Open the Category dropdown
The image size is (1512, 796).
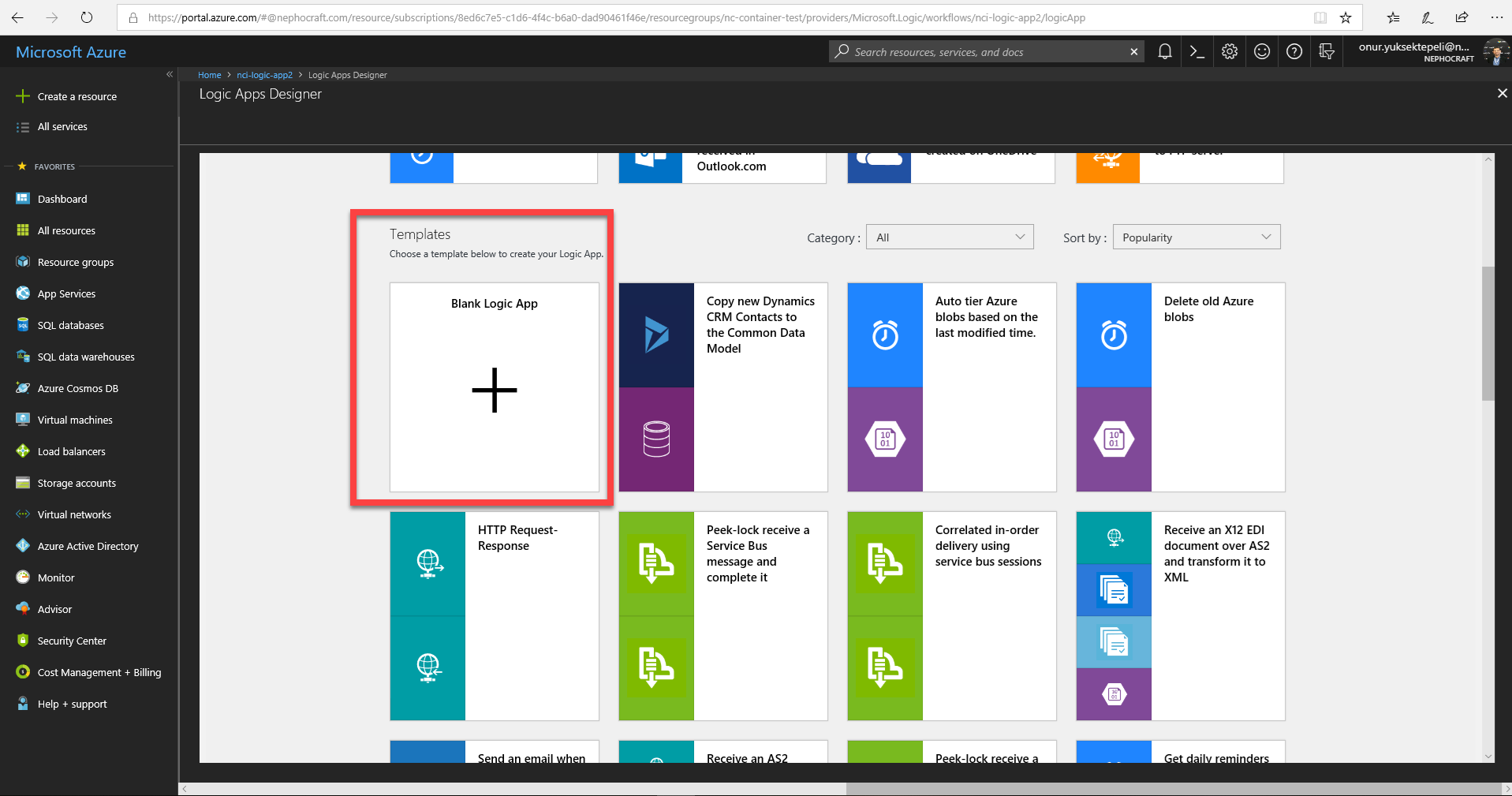pyautogui.click(x=950, y=237)
